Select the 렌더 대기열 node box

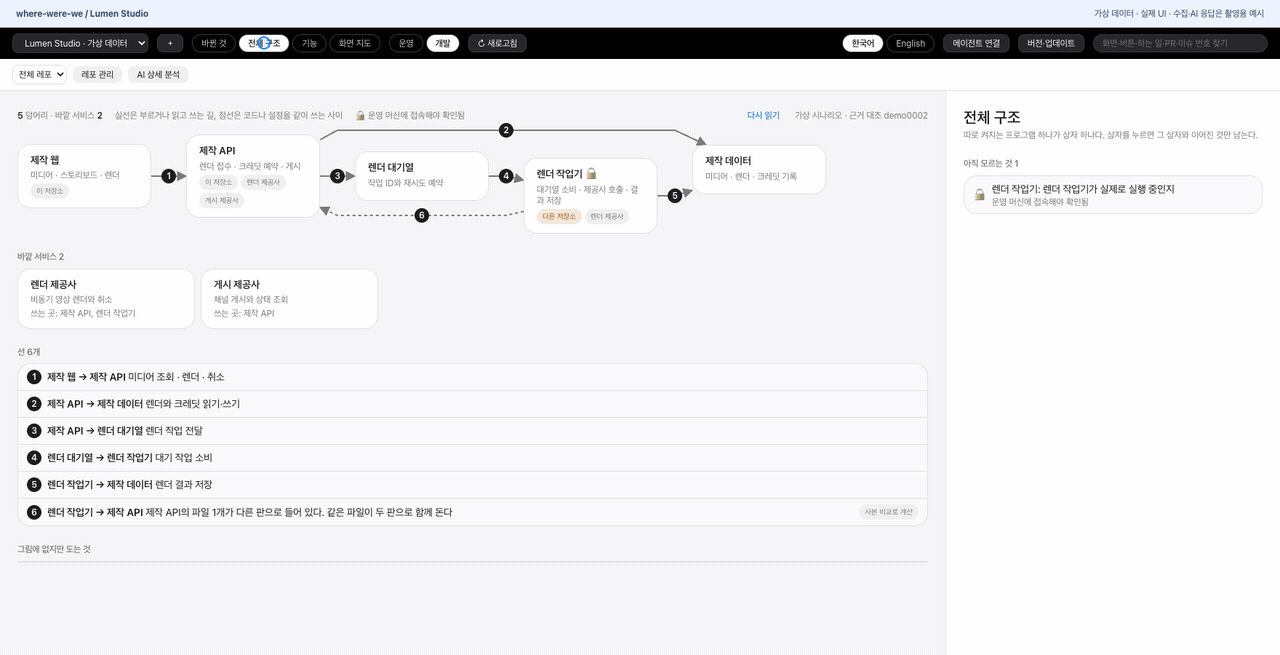coord(422,176)
